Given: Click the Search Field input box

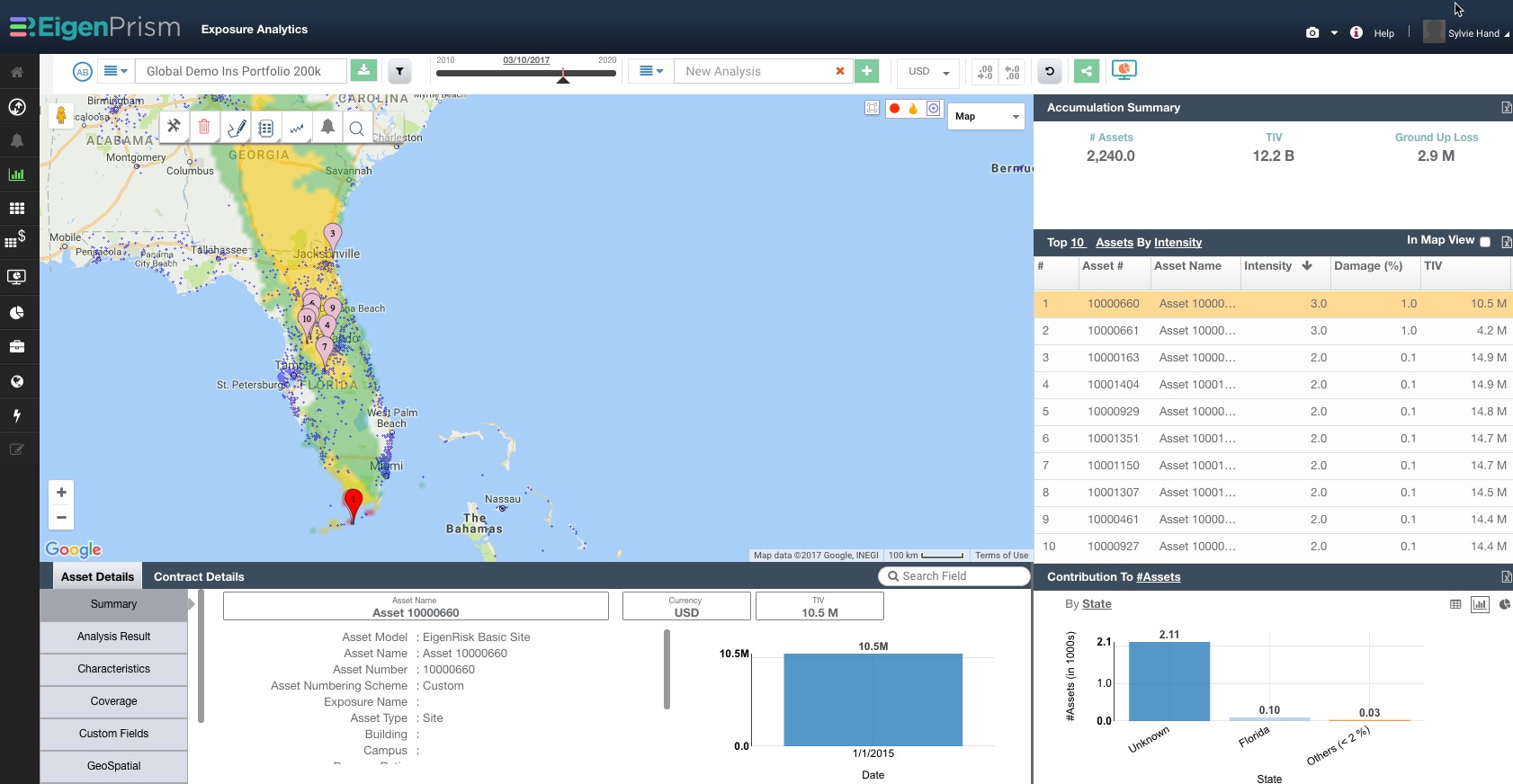Looking at the screenshot, I should tap(954, 576).
